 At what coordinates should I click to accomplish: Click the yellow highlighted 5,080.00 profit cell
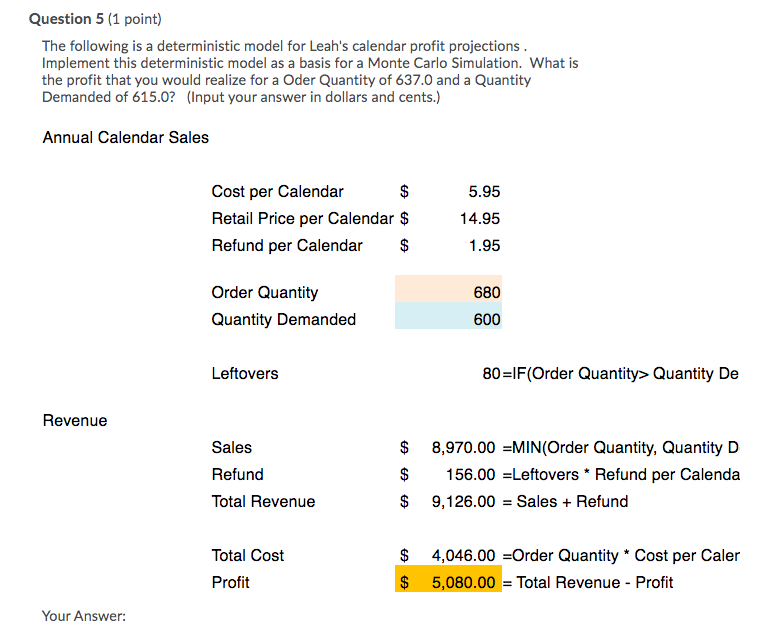pyautogui.click(x=448, y=579)
